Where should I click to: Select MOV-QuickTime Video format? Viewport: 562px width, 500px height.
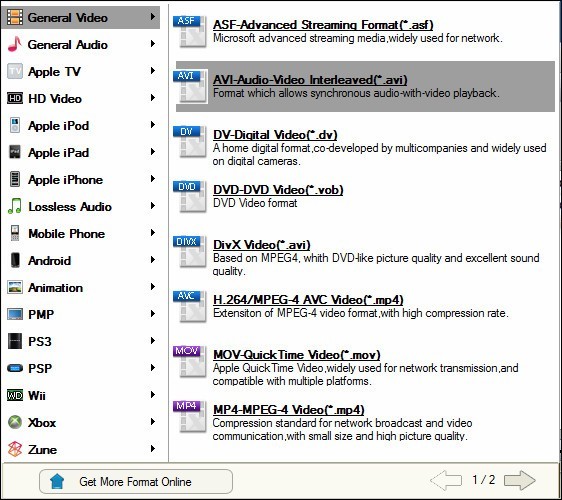tap(296, 355)
